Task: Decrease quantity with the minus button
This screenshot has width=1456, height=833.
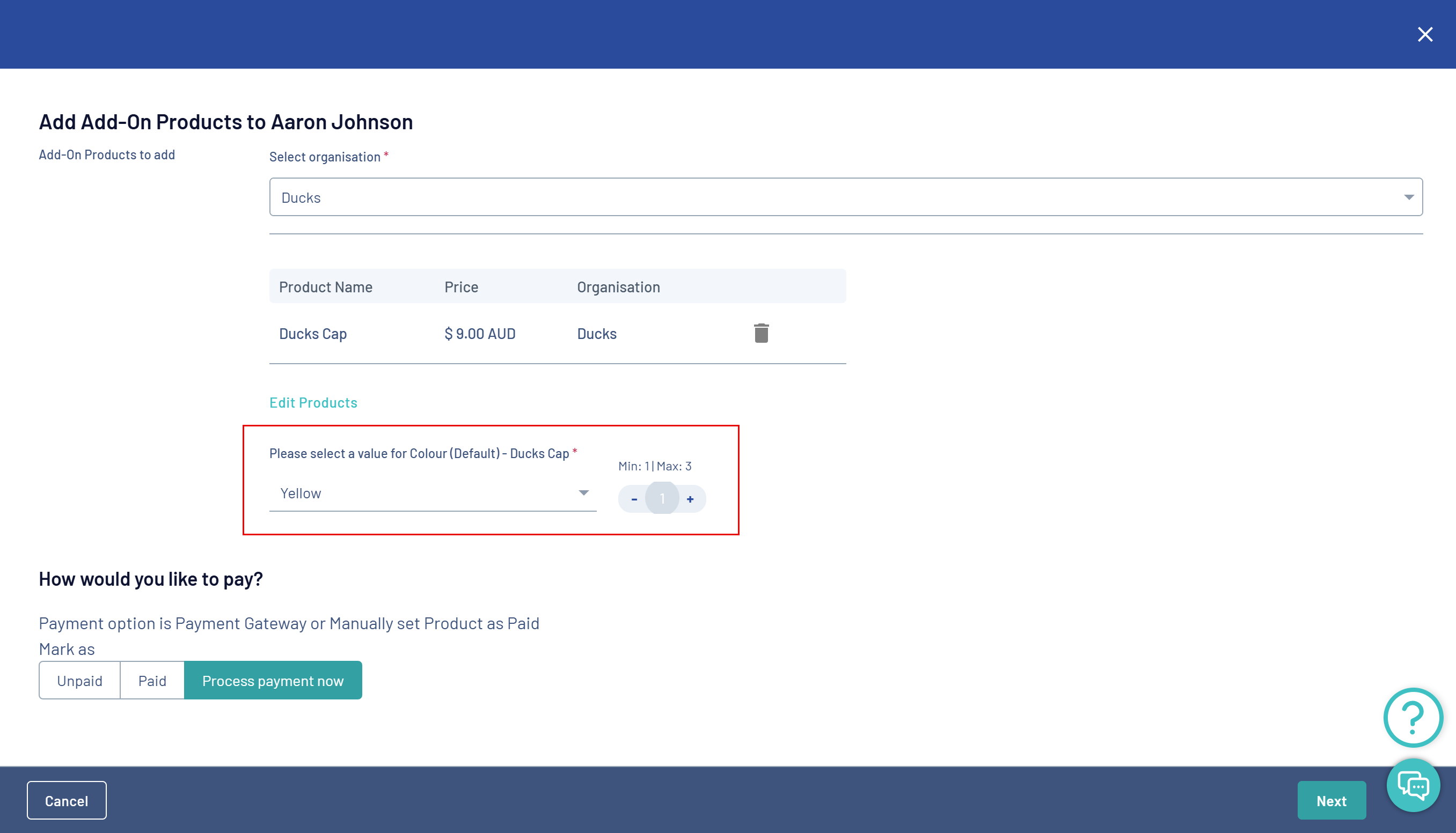Action: 634,499
